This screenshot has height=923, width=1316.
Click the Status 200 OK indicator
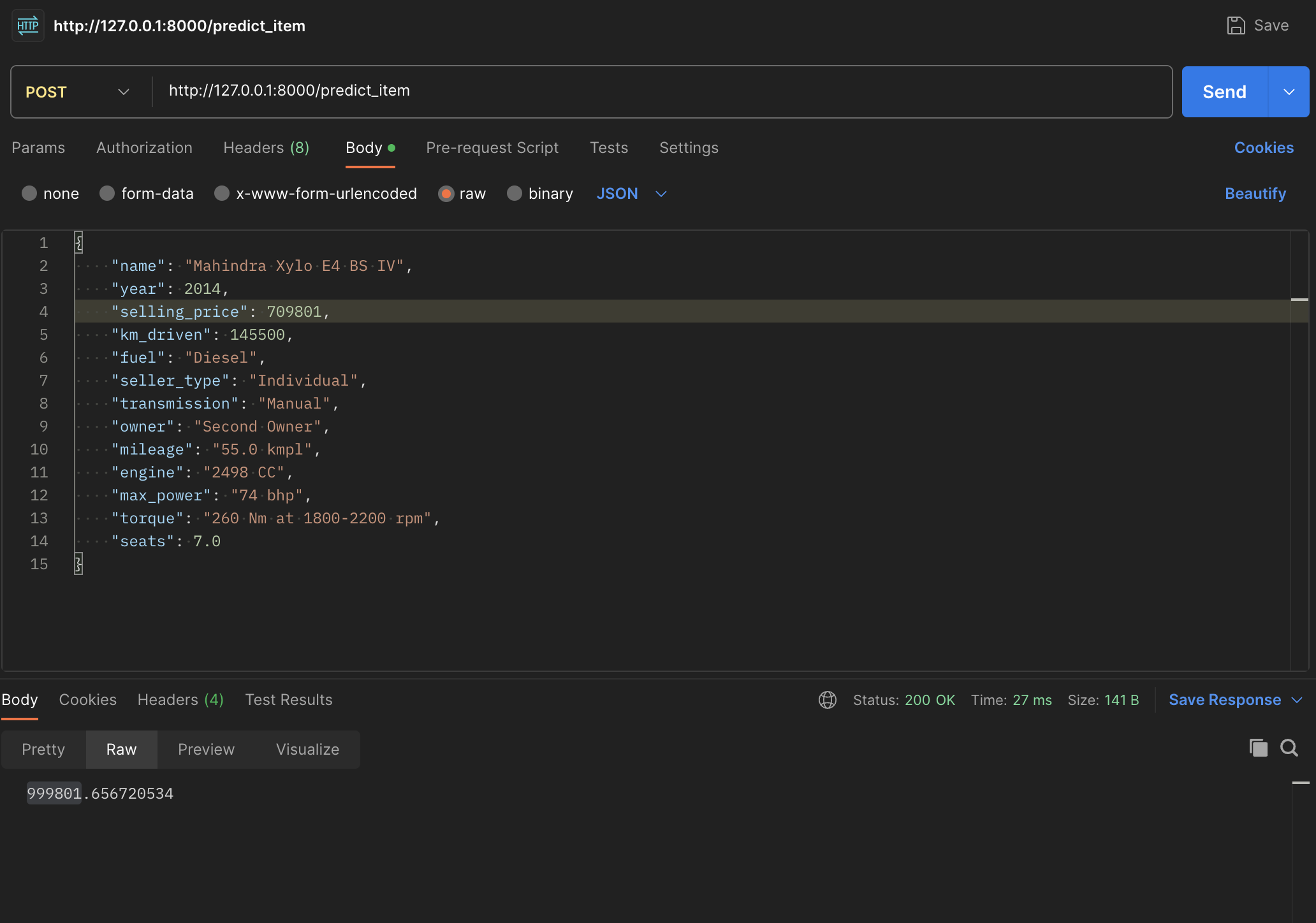(x=903, y=700)
